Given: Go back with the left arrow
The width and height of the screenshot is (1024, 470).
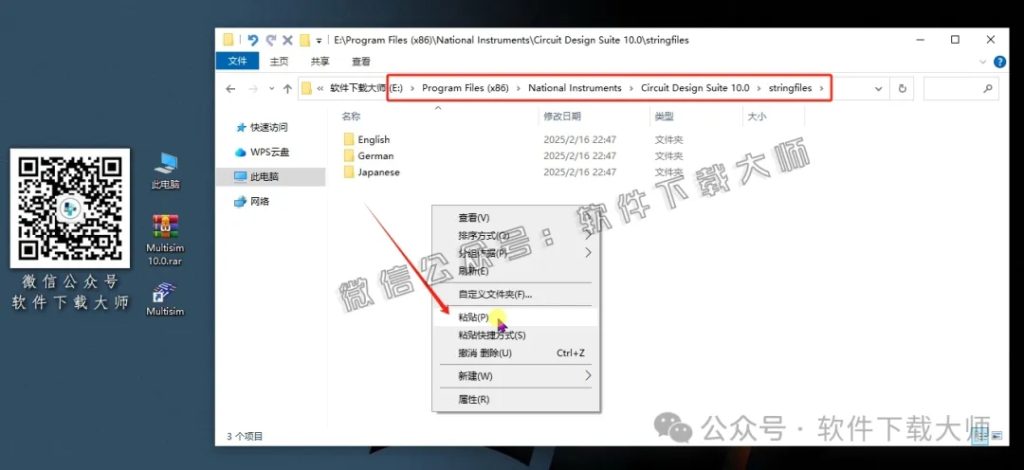Looking at the screenshot, I should pyautogui.click(x=230, y=89).
